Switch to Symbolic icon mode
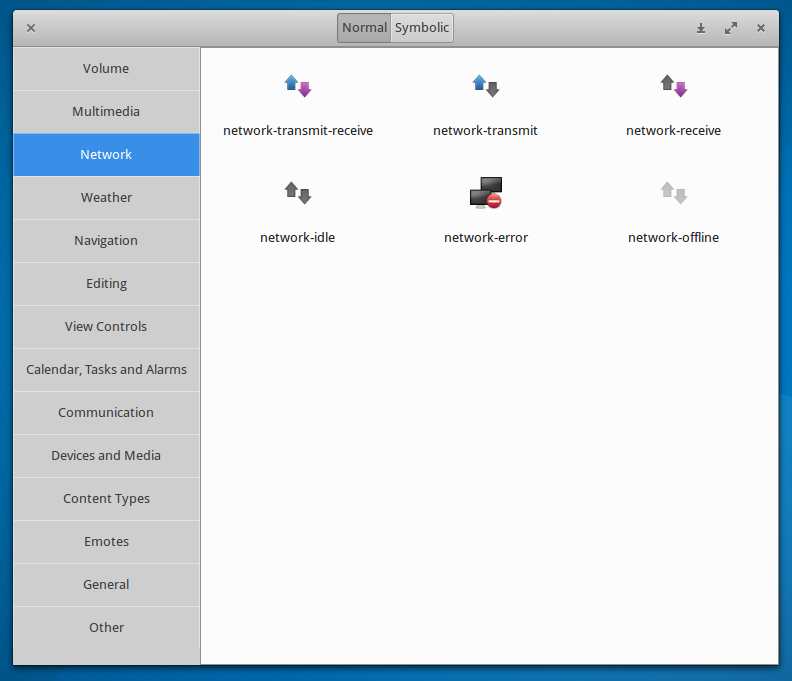792x681 pixels. pyautogui.click(x=422, y=28)
